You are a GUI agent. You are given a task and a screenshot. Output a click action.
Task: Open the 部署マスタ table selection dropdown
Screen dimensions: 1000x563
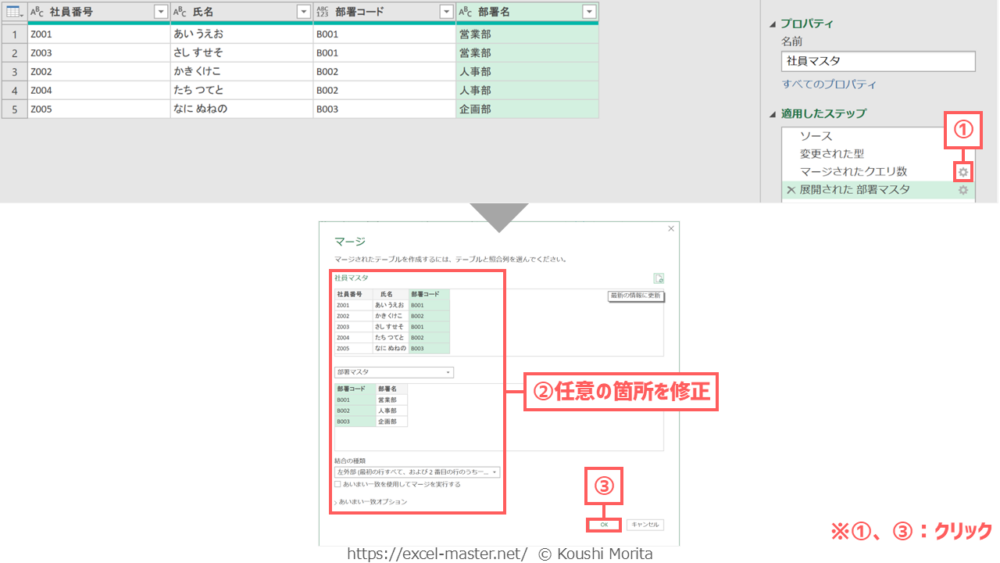pos(393,372)
